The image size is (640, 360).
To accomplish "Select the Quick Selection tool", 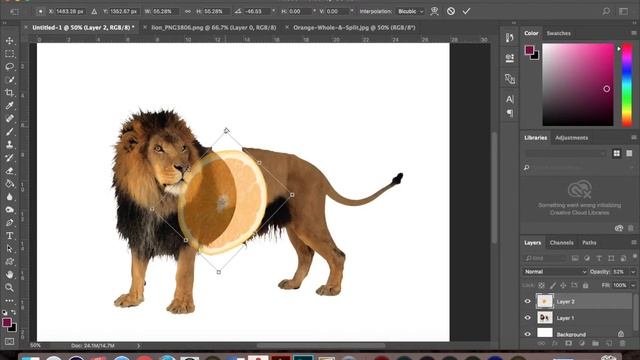I will click(9, 80).
